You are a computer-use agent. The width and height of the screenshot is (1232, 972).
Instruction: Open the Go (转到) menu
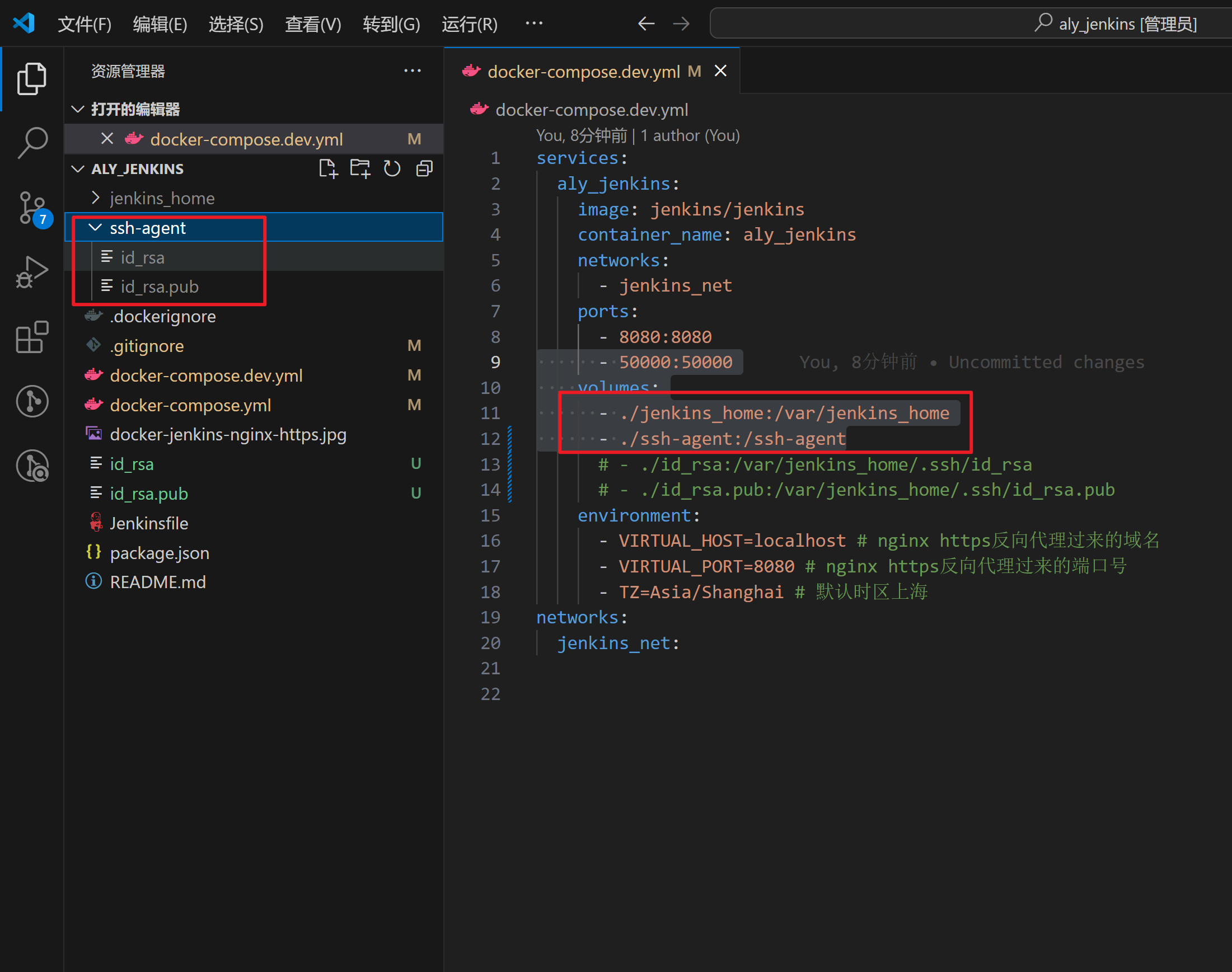[392, 24]
